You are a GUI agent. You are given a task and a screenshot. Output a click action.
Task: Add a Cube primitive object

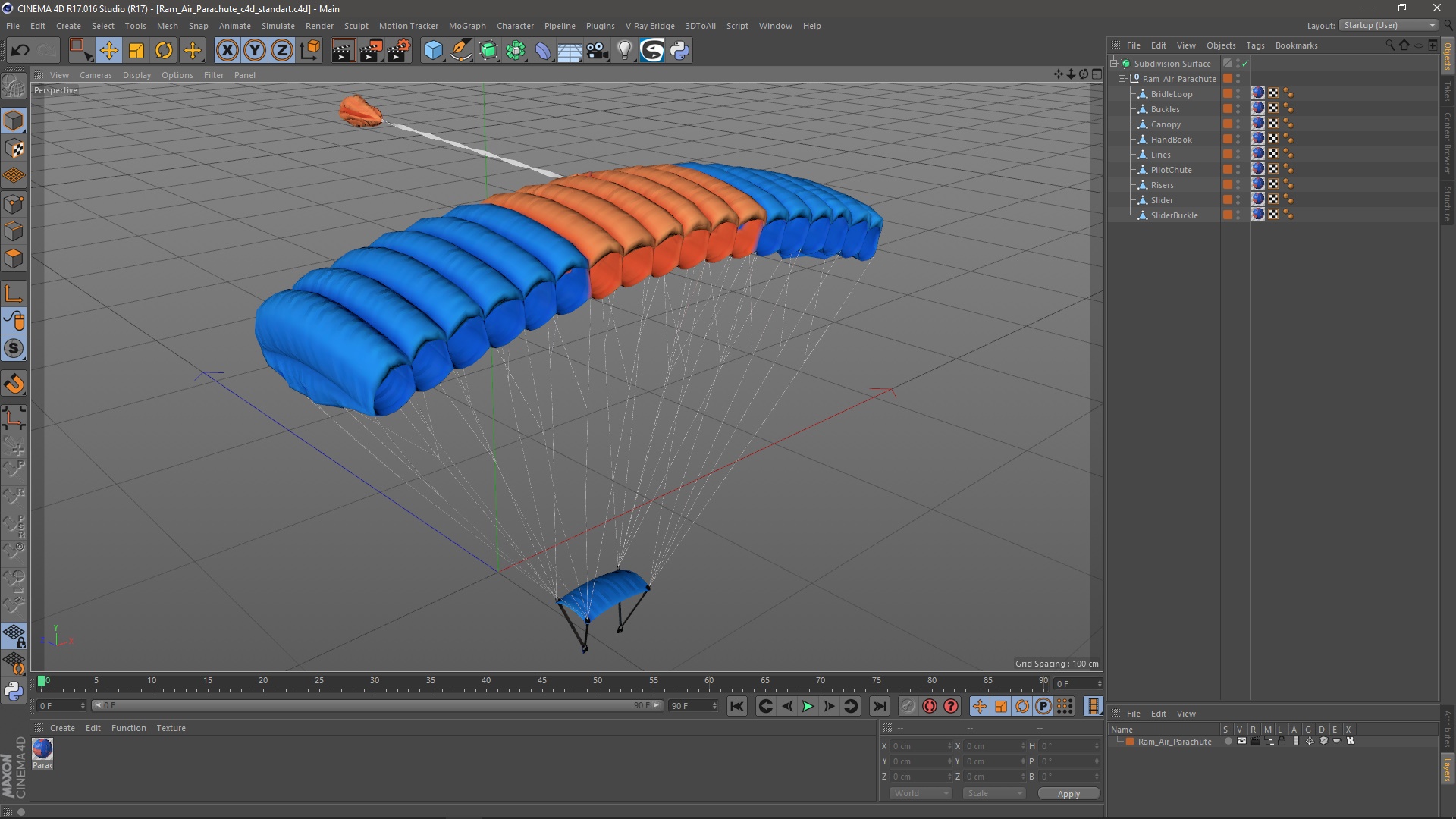(x=433, y=51)
